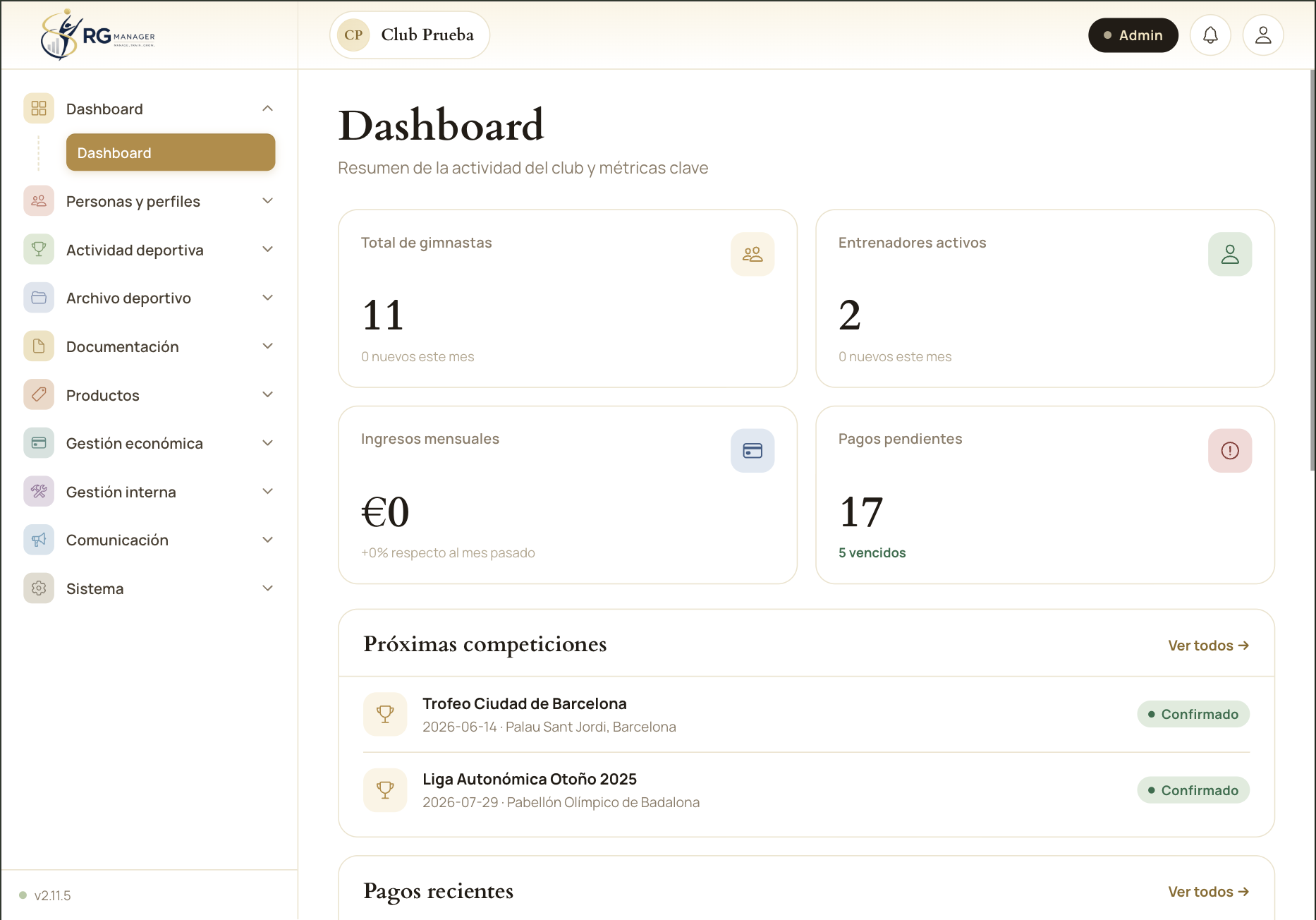Click Ver todos in Pagos recientes
The image size is (1316, 920).
(x=1209, y=892)
